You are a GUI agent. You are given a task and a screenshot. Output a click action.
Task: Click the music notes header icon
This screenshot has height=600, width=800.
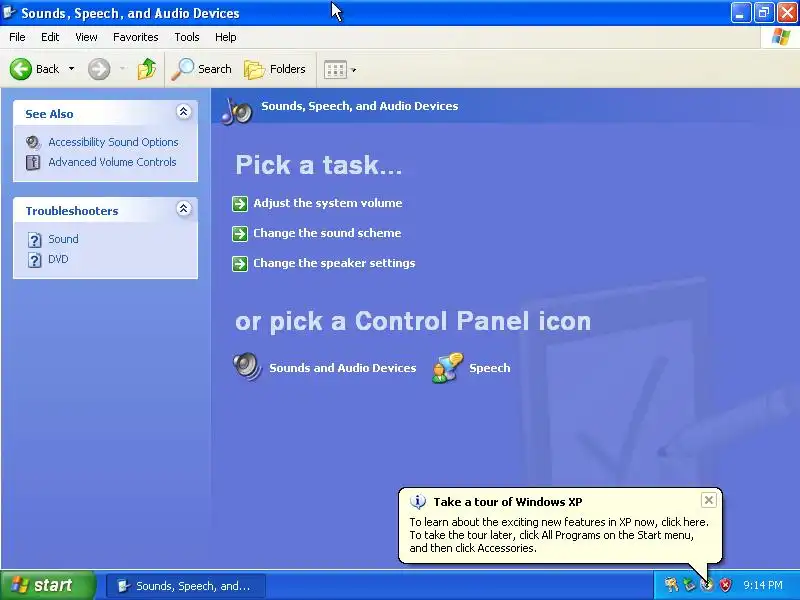237,111
